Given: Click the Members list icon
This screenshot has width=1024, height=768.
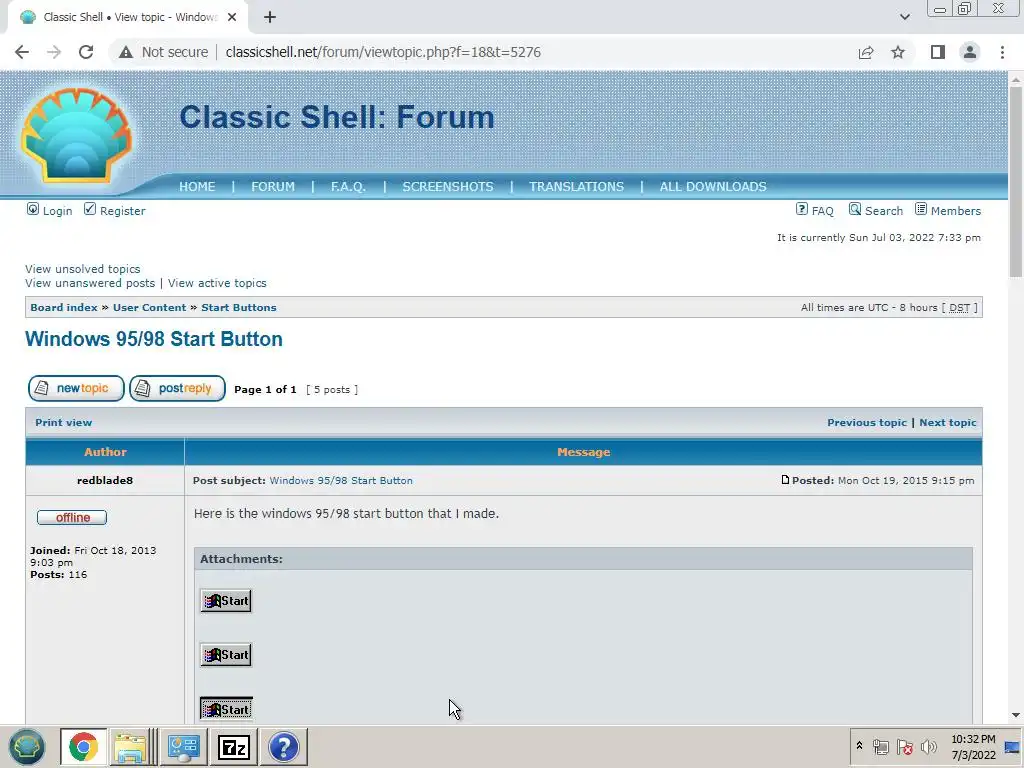Looking at the screenshot, I should pos(921,209).
